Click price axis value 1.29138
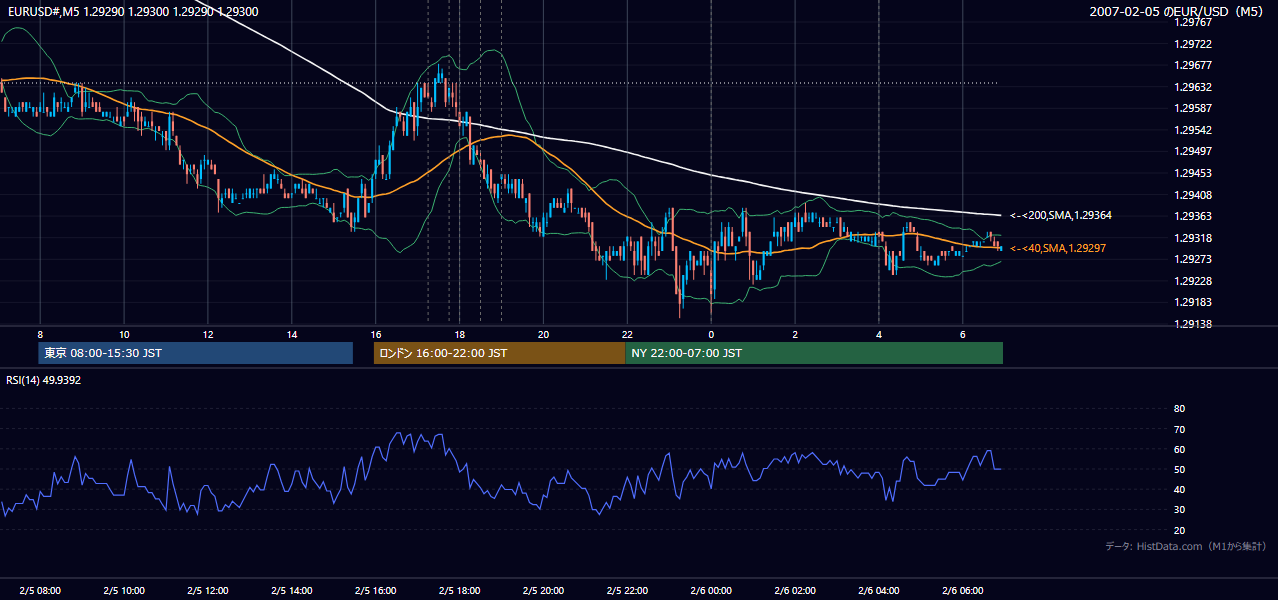The image size is (1278, 600). point(1193,324)
